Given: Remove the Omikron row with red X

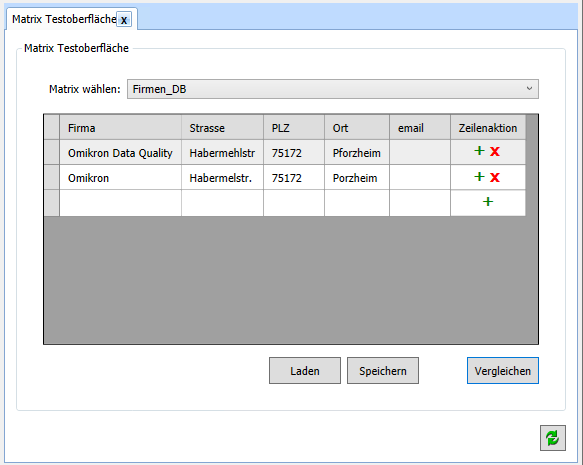Looking at the screenshot, I should [x=495, y=177].
